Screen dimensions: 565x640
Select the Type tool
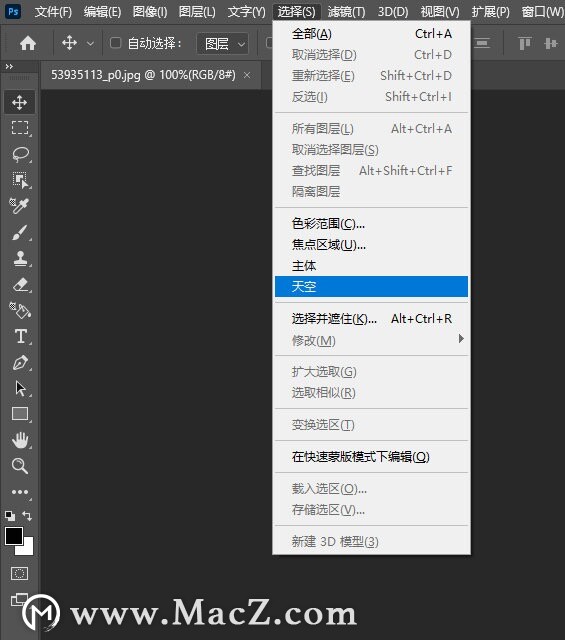tap(20, 337)
